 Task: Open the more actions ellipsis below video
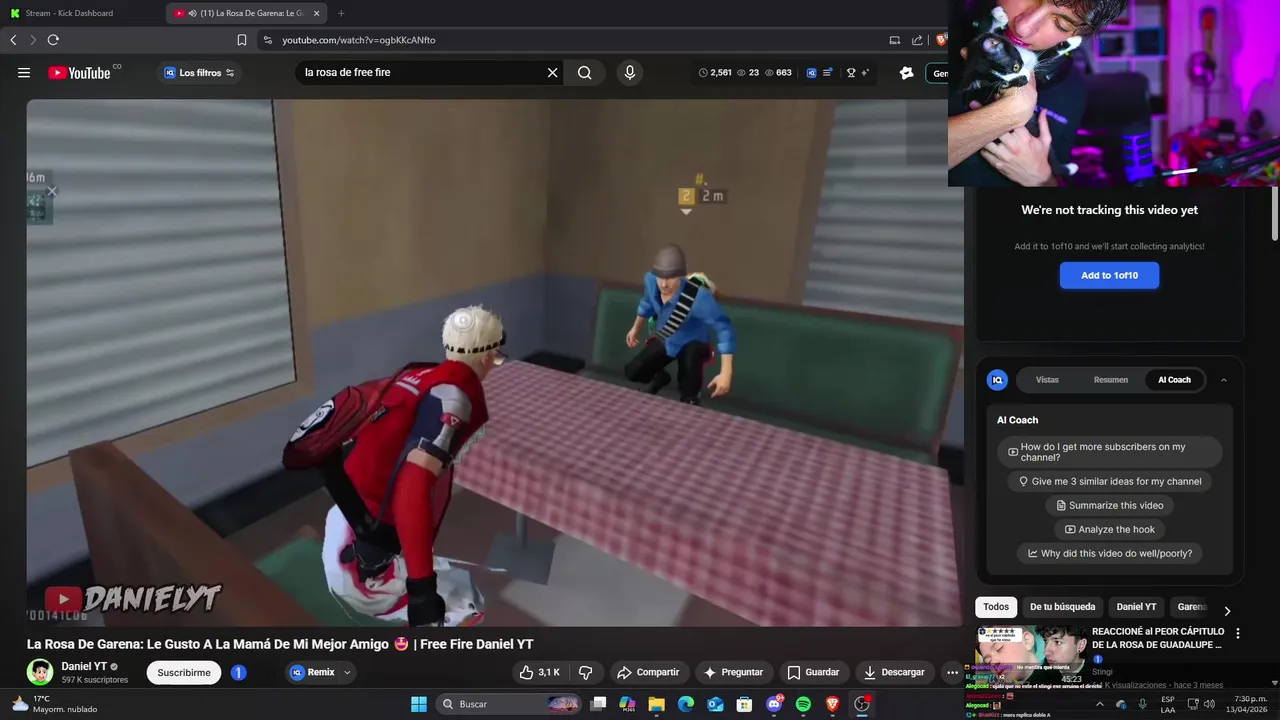(x=952, y=672)
